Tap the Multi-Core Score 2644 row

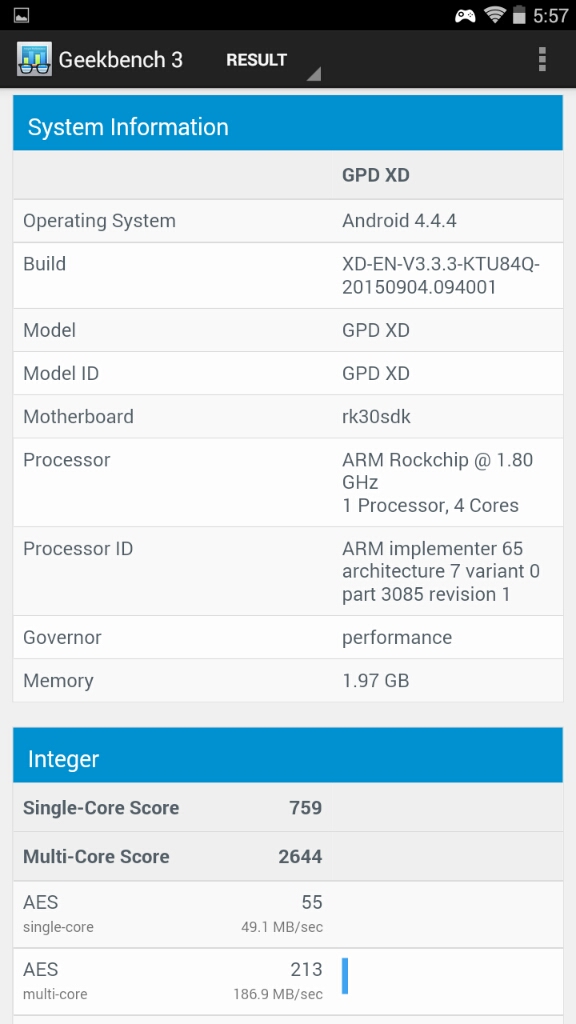click(x=288, y=856)
